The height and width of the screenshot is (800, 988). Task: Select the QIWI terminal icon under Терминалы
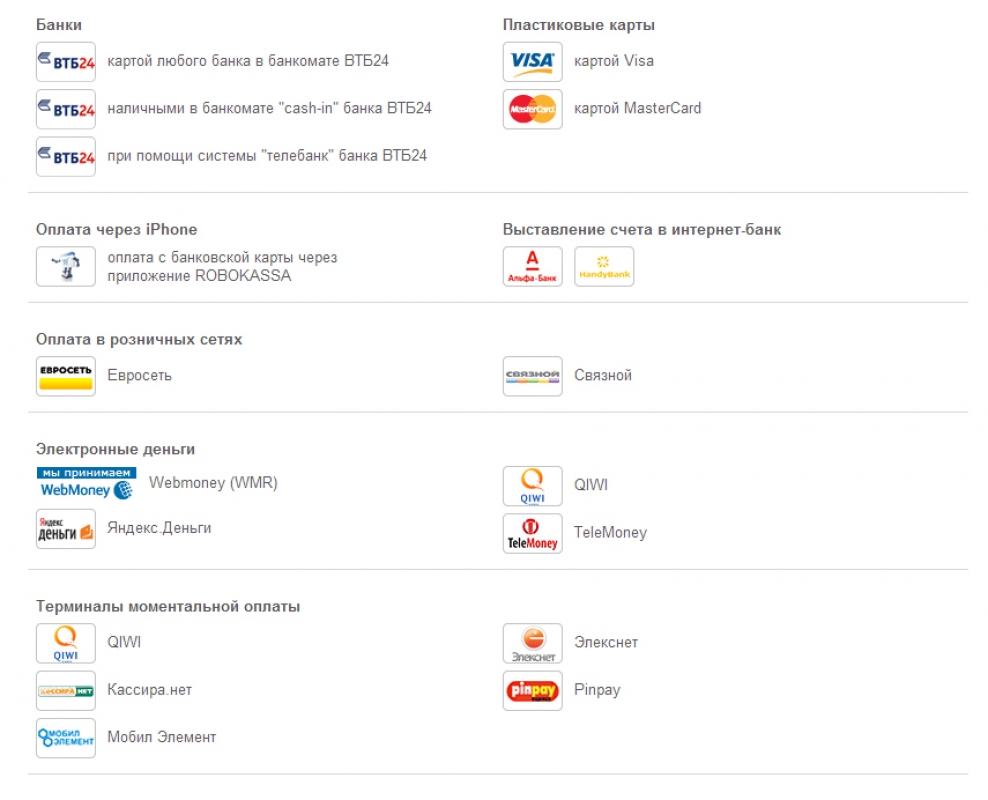click(66, 643)
